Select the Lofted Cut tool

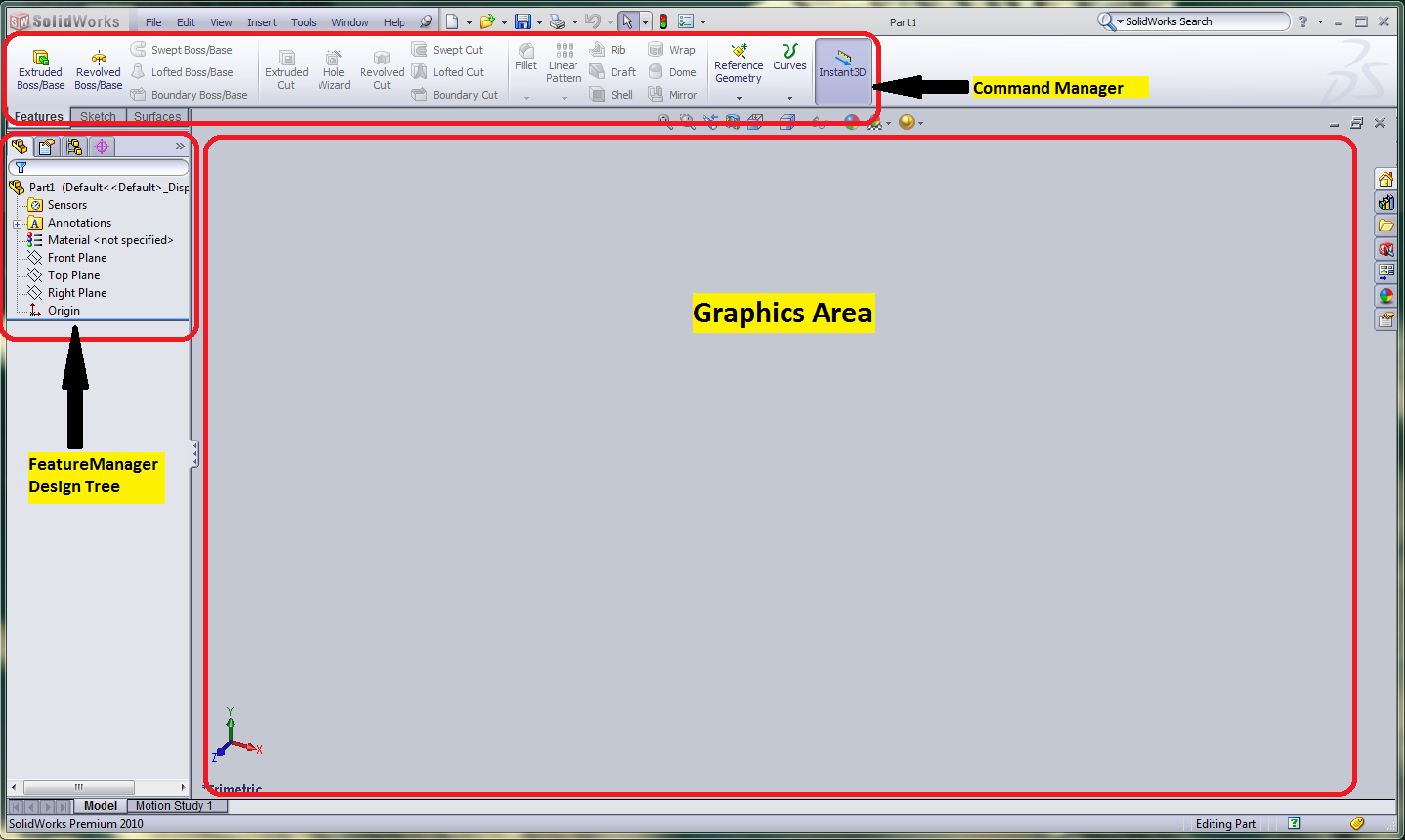click(x=447, y=71)
